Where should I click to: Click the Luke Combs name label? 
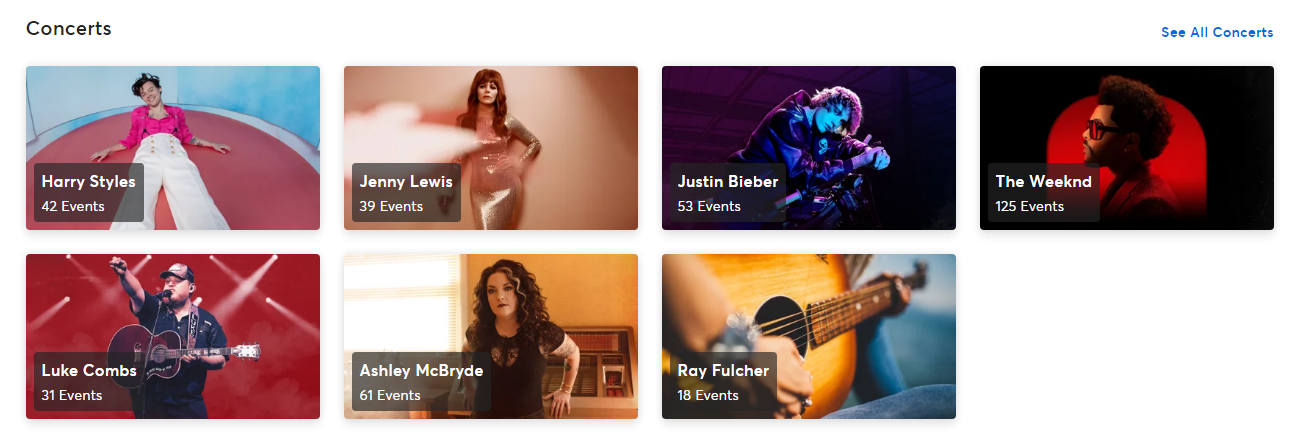(x=89, y=370)
